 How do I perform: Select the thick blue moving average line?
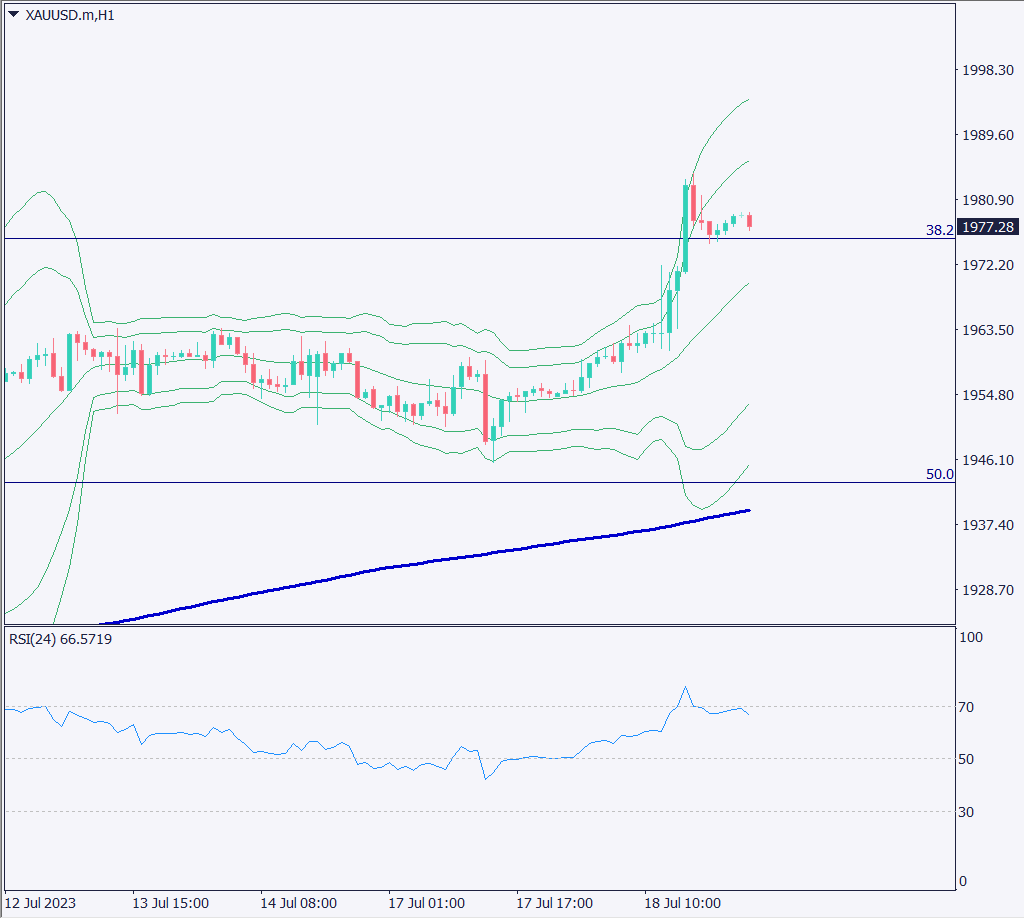400,565
